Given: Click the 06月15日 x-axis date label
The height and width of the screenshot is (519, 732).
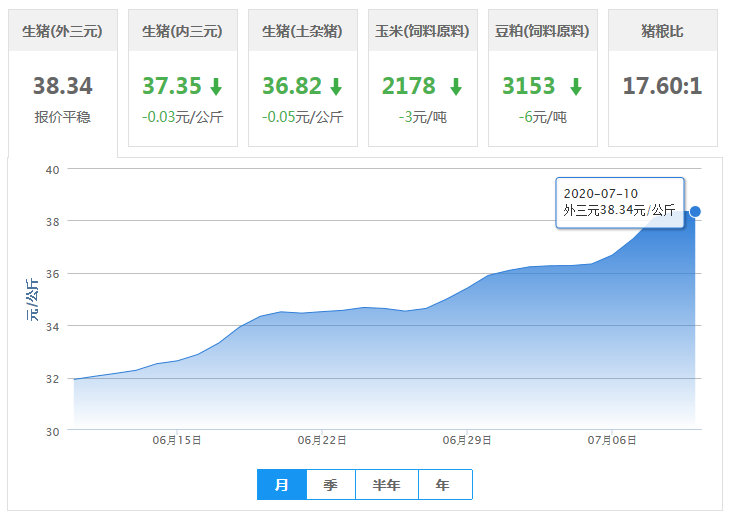Looking at the screenshot, I should [x=177, y=440].
